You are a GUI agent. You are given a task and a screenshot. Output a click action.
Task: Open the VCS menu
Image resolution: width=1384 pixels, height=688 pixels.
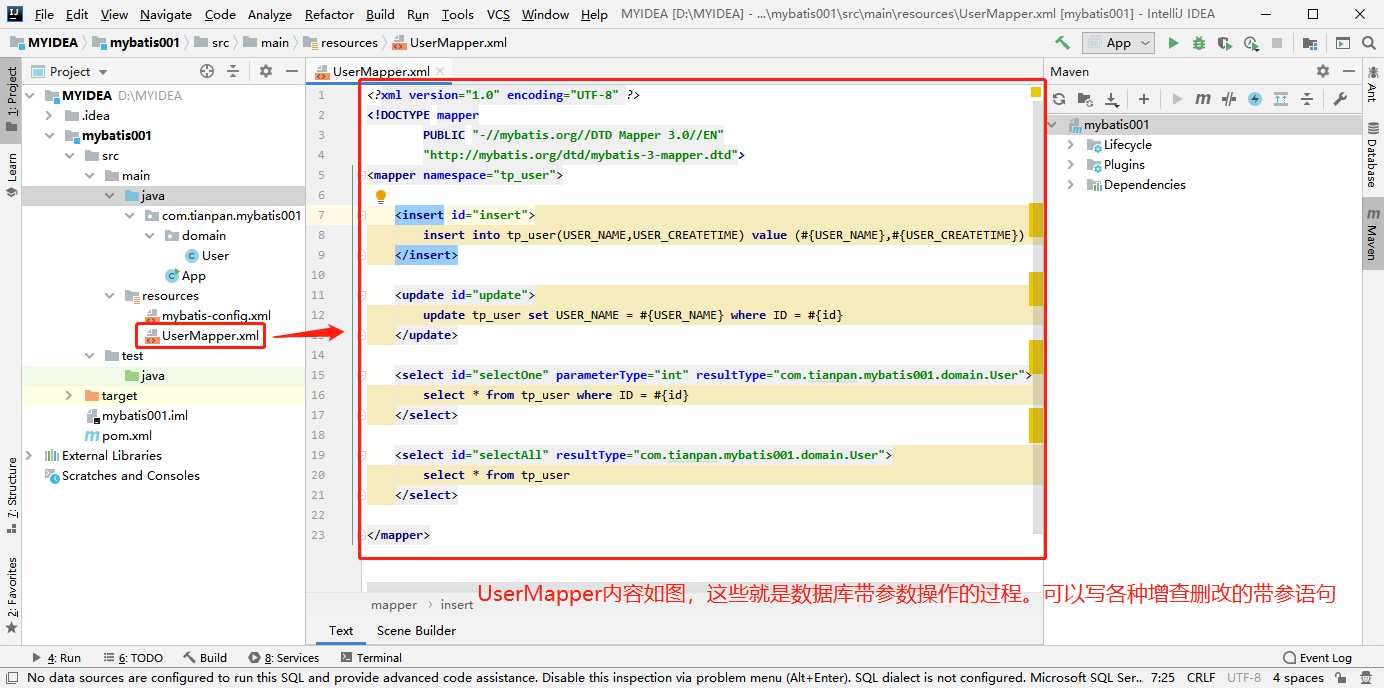(x=498, y=15)
